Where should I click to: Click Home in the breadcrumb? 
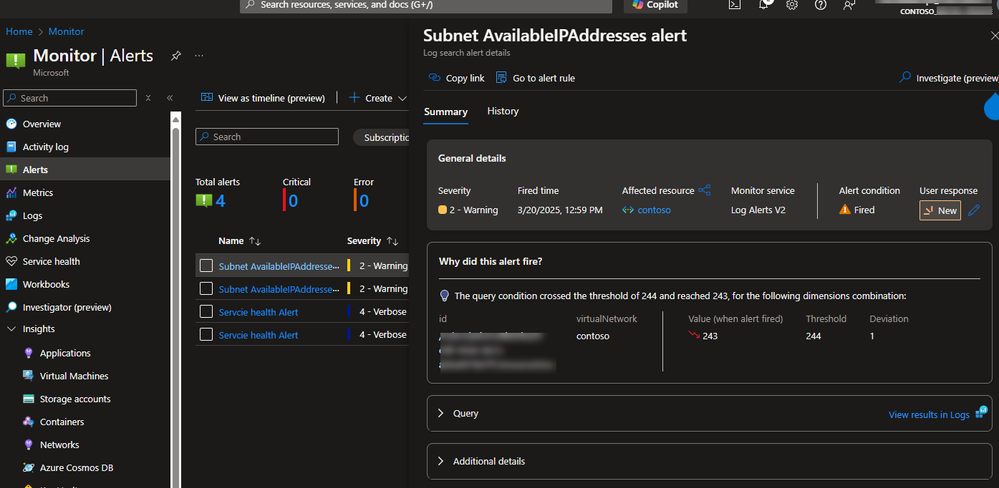coord(19,32)
